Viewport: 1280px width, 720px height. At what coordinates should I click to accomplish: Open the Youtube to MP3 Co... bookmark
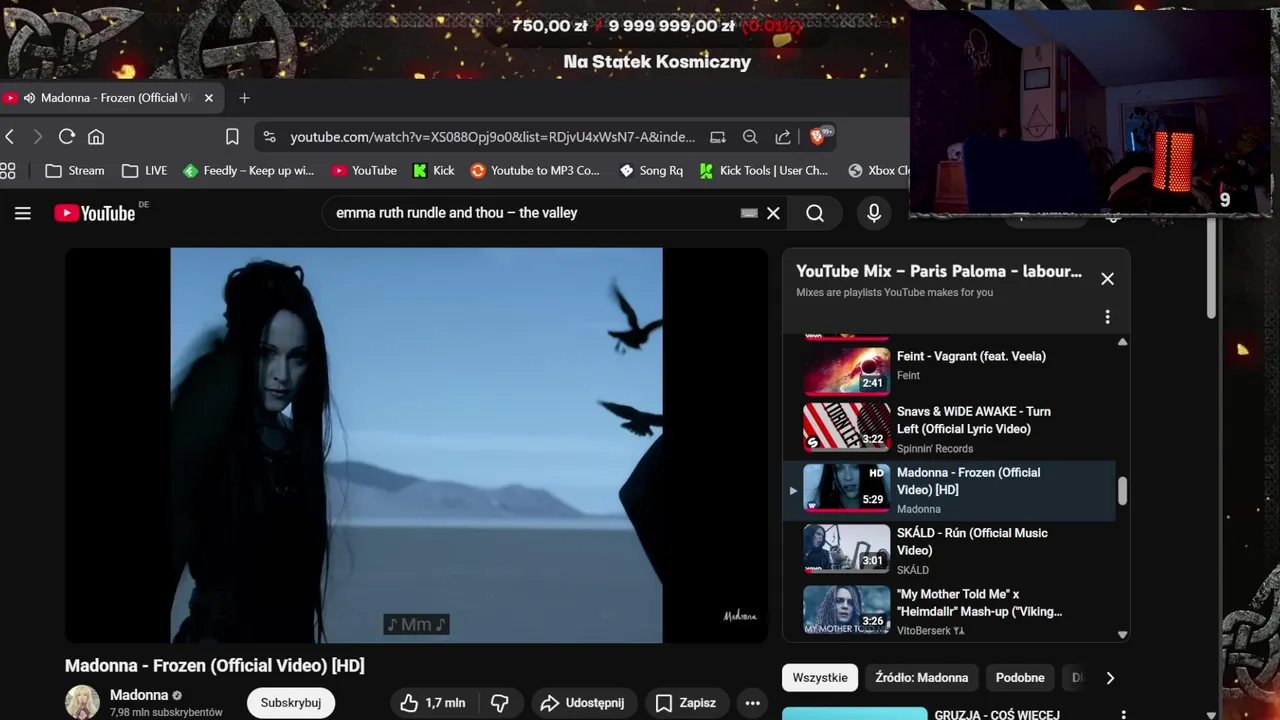tap(535, 171)
